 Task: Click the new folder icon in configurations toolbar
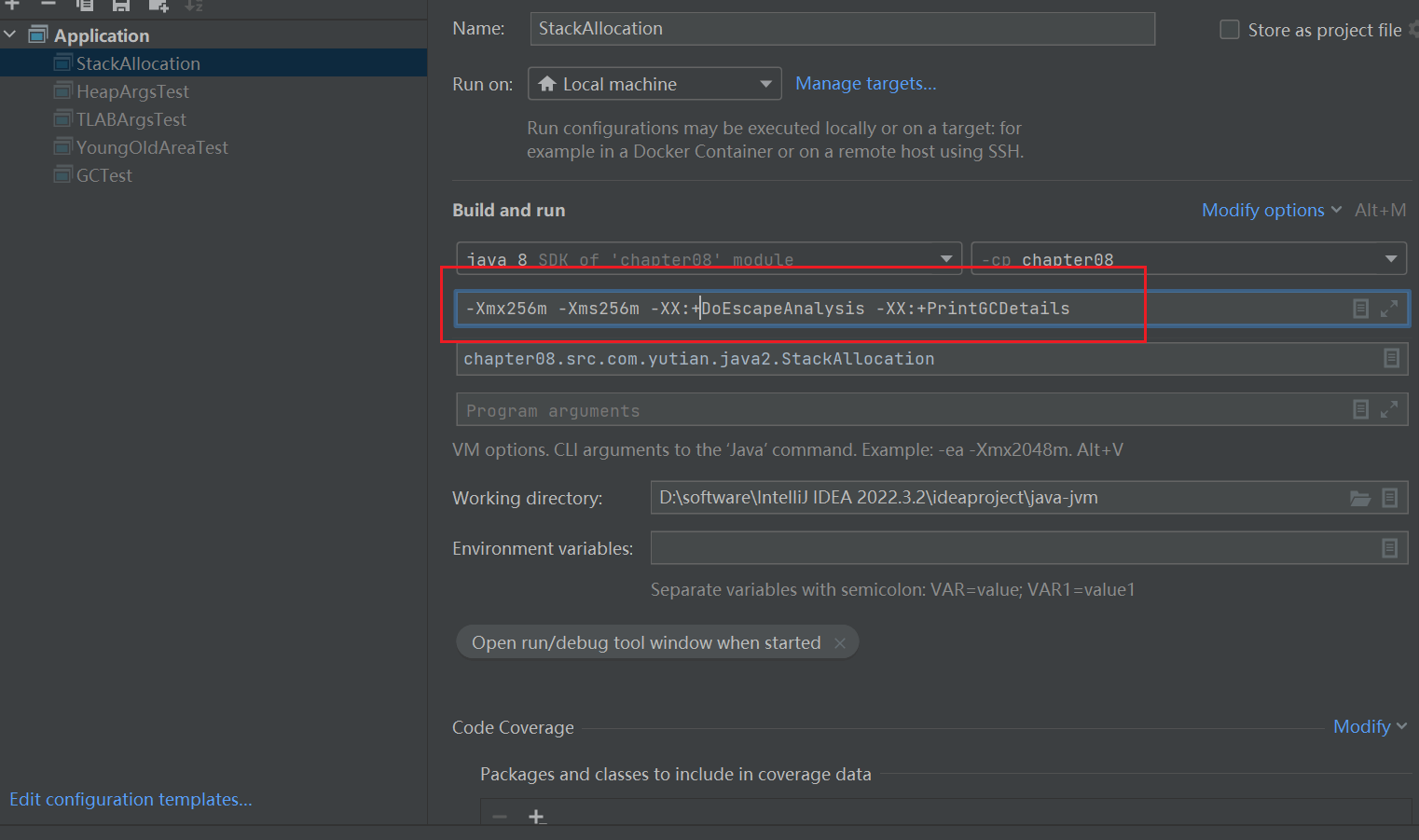[x=158, y=5]
